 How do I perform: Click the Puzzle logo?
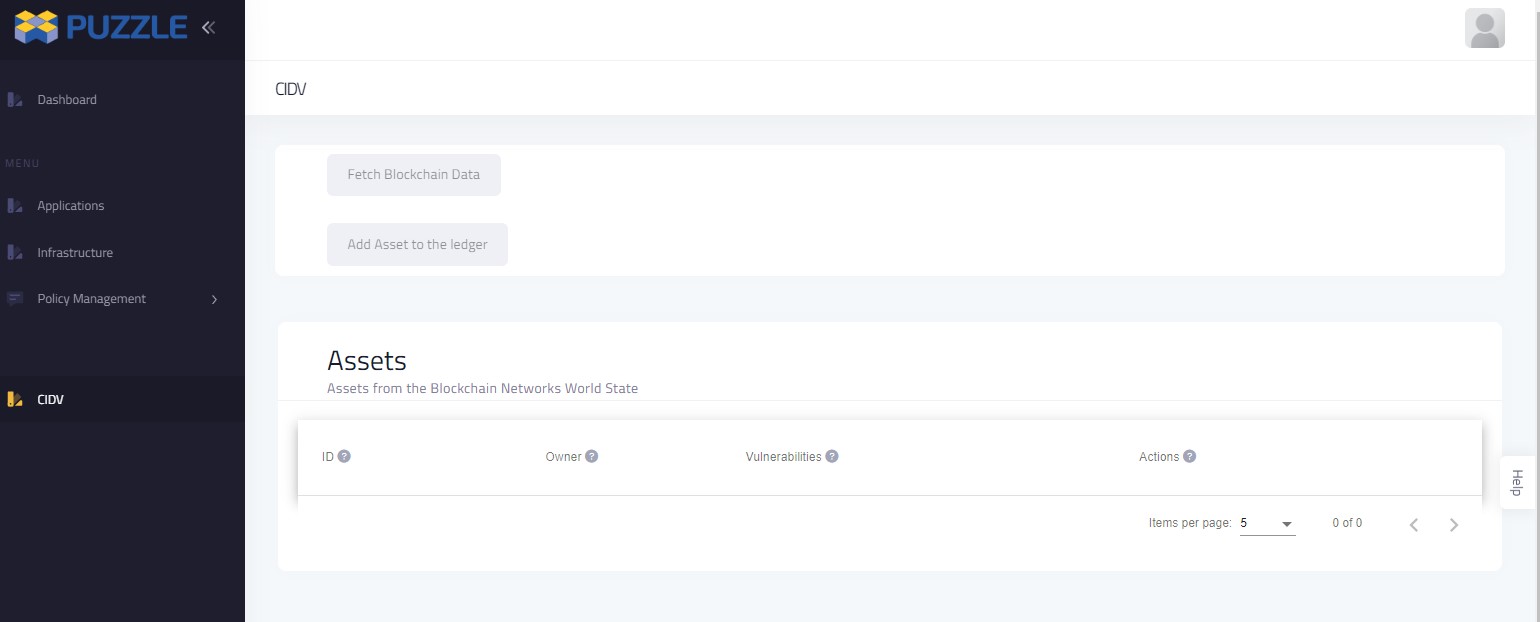[x=101, y=27]
